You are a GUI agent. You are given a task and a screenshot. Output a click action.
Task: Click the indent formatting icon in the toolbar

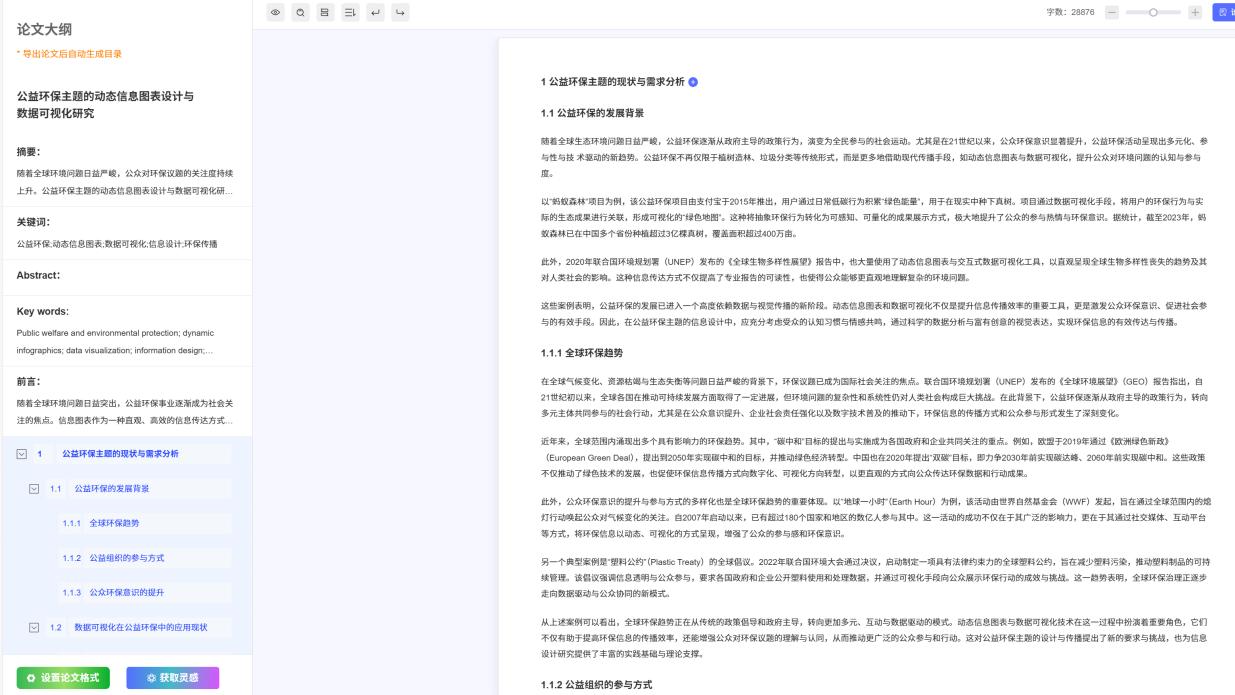pyautogui.click(x=350, y=13)
